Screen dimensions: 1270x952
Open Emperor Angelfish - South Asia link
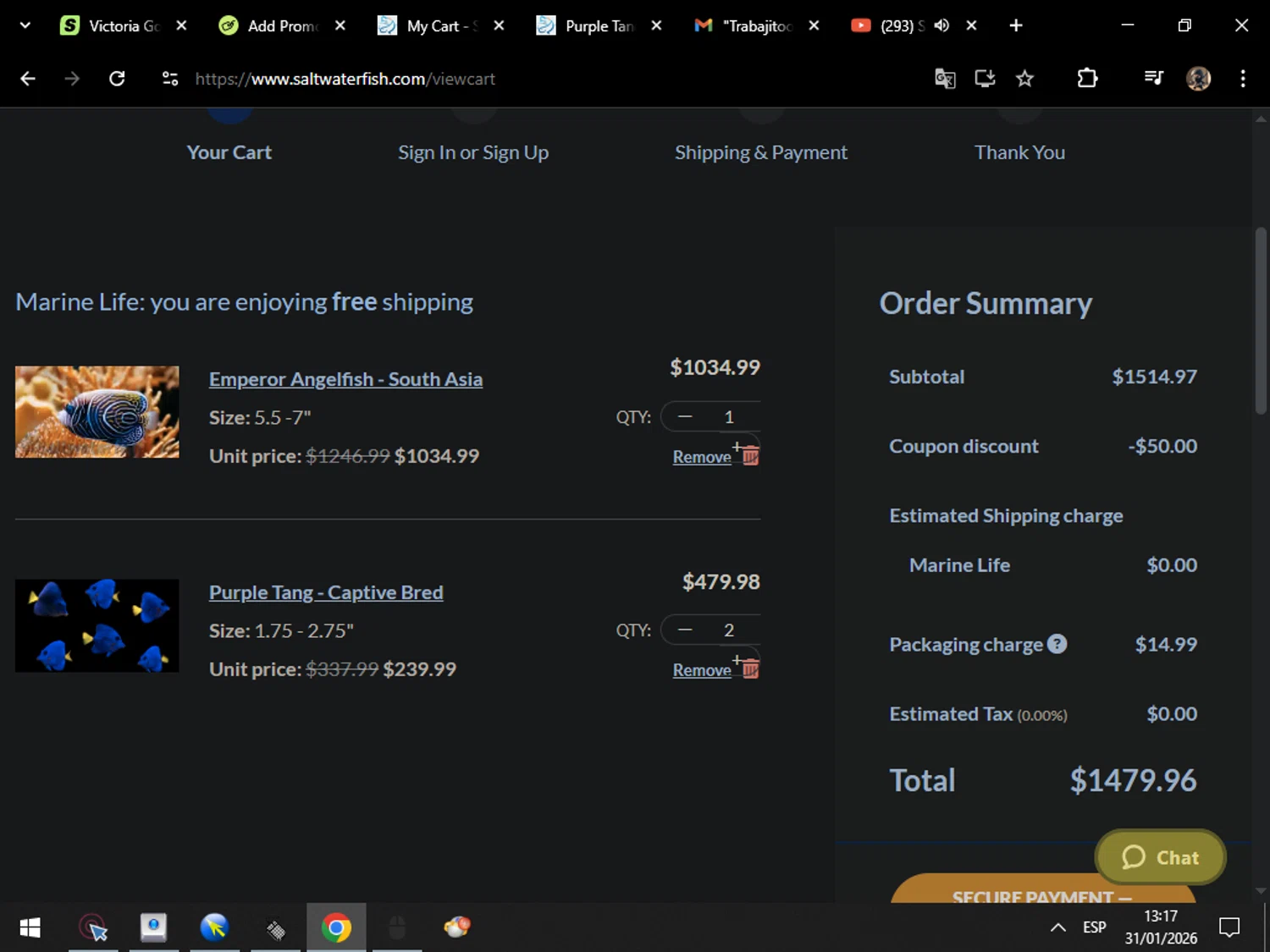tap(345, 379)
